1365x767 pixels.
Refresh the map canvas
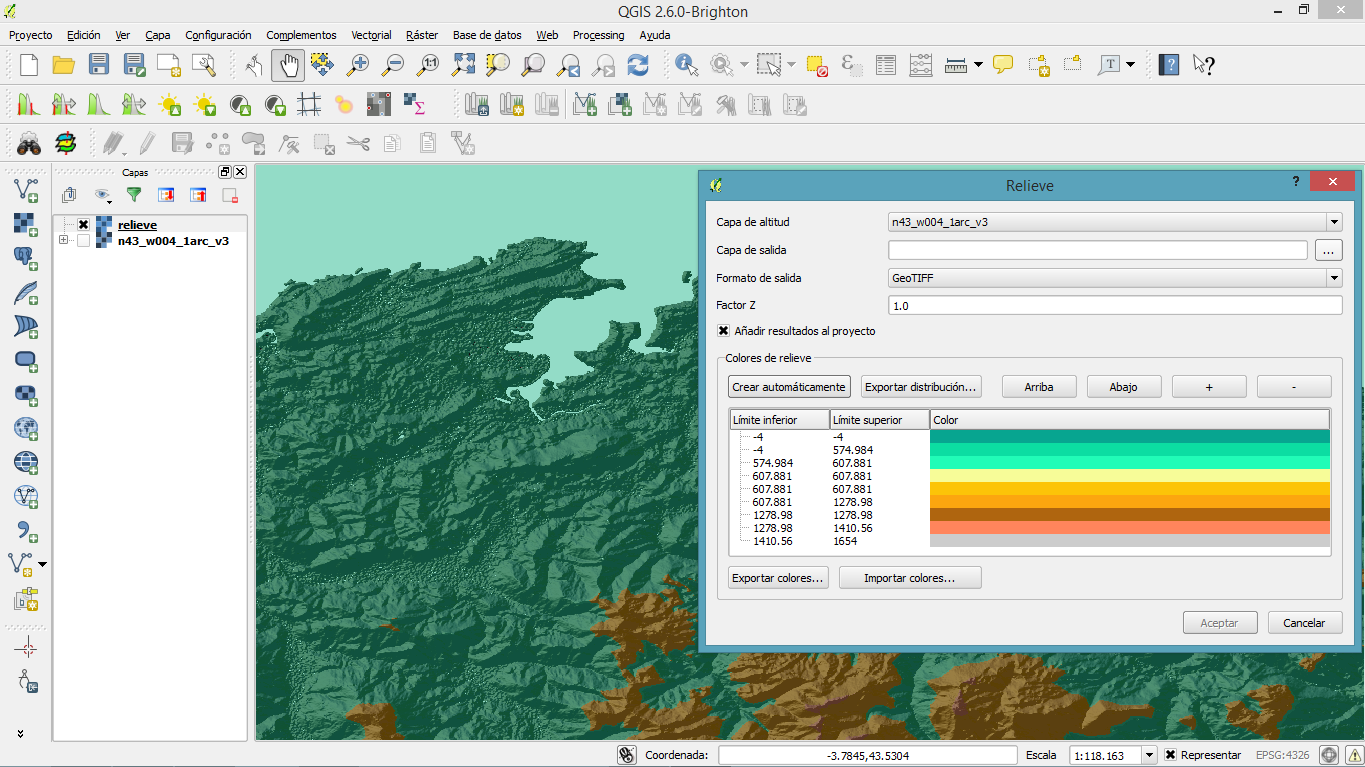click(638, 65)
